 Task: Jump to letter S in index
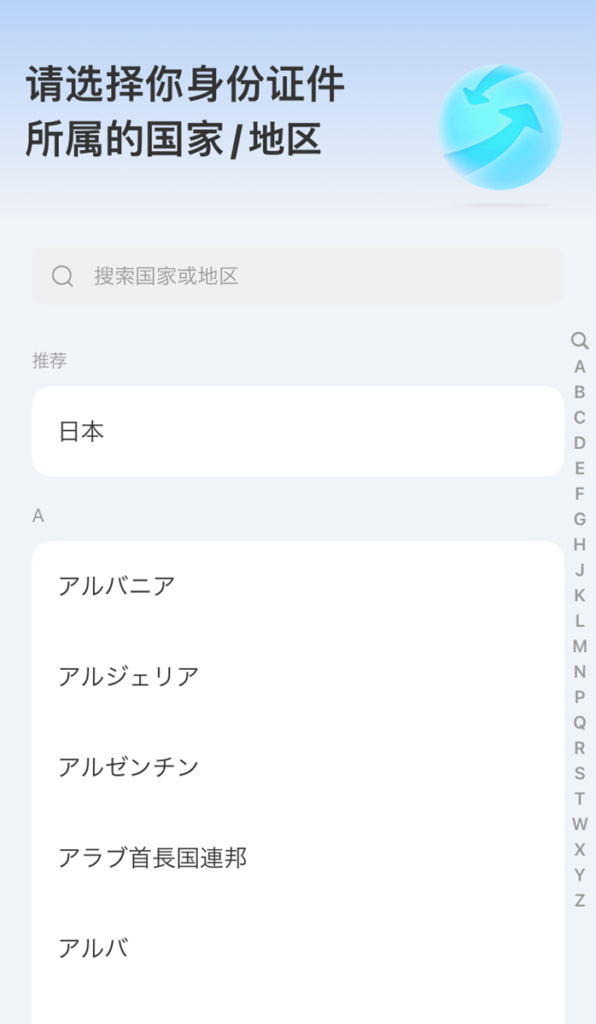click(x=580, y=773)
